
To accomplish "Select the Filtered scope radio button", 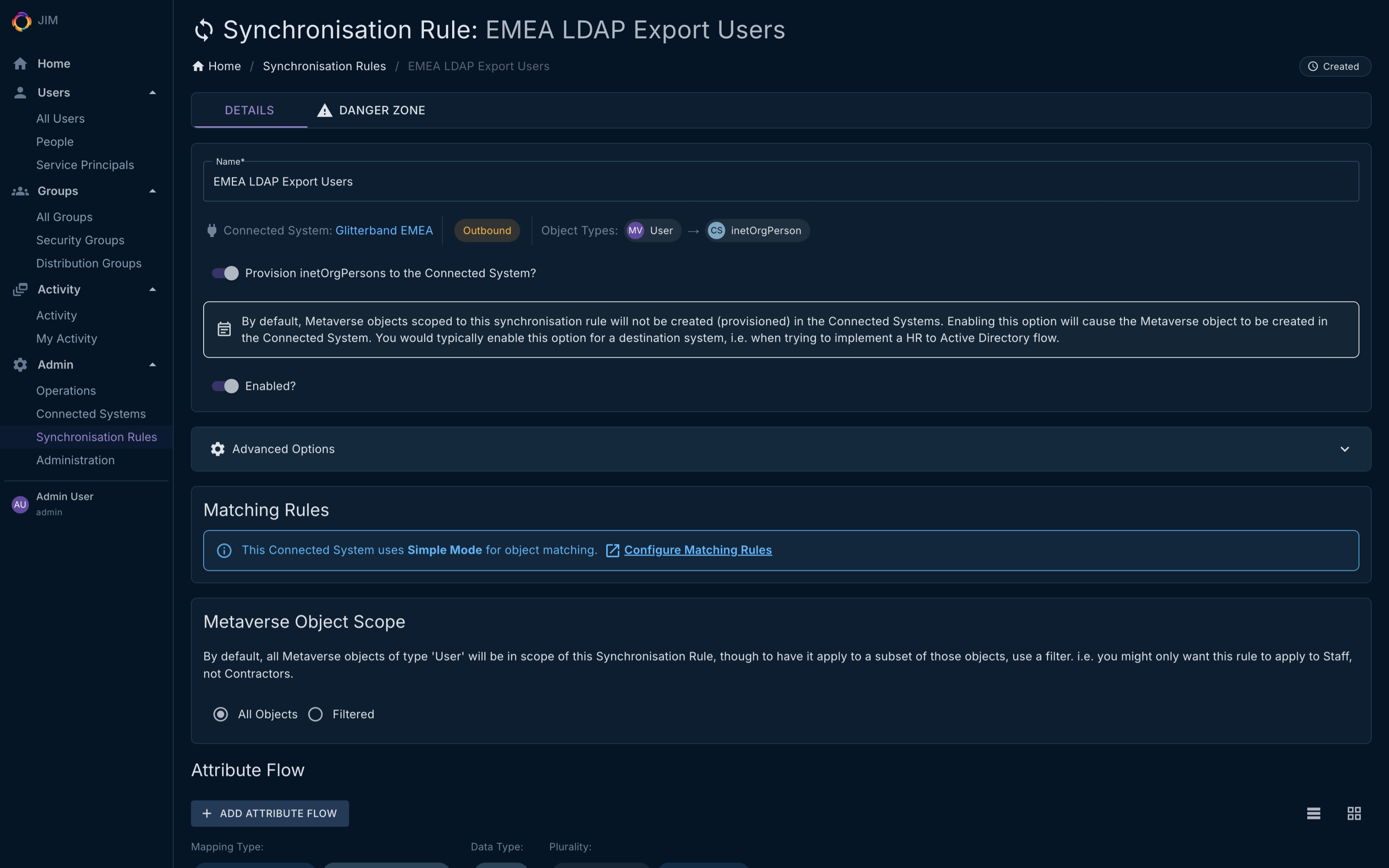I will tap(315, 714).
